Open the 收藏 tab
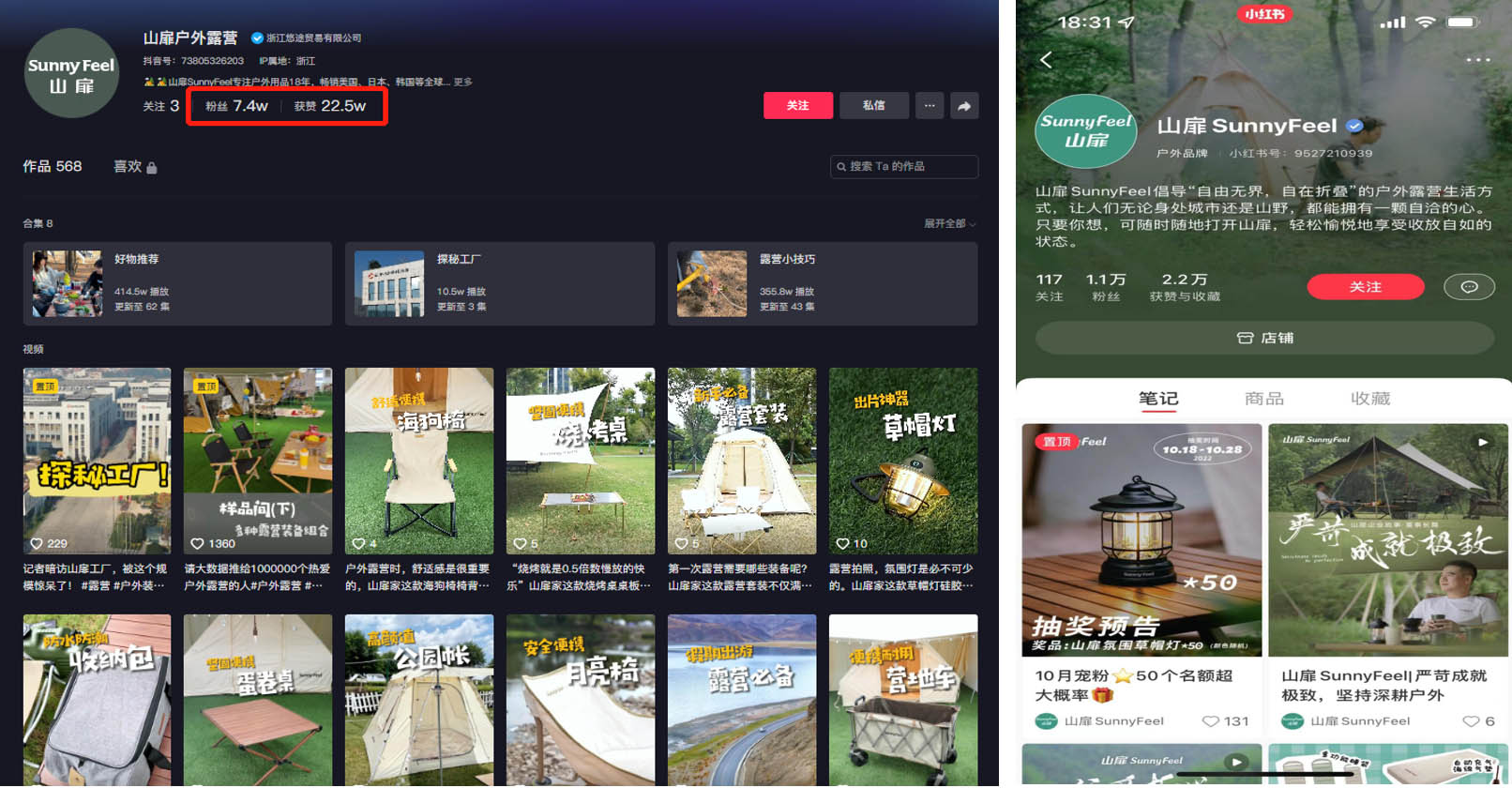This screenshot has width=1512, height=788. (x=1369, y=399)
